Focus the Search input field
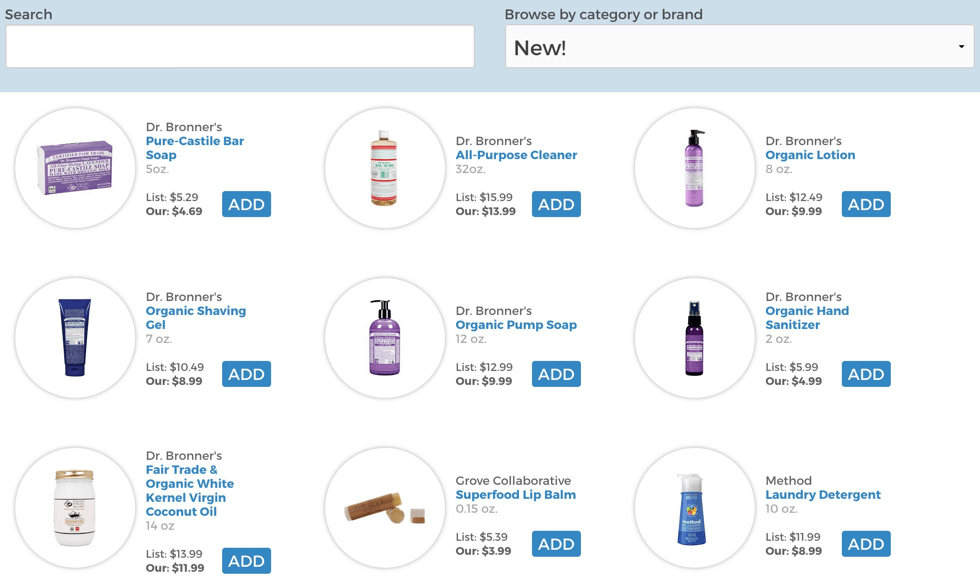 [x=240, y=47]
